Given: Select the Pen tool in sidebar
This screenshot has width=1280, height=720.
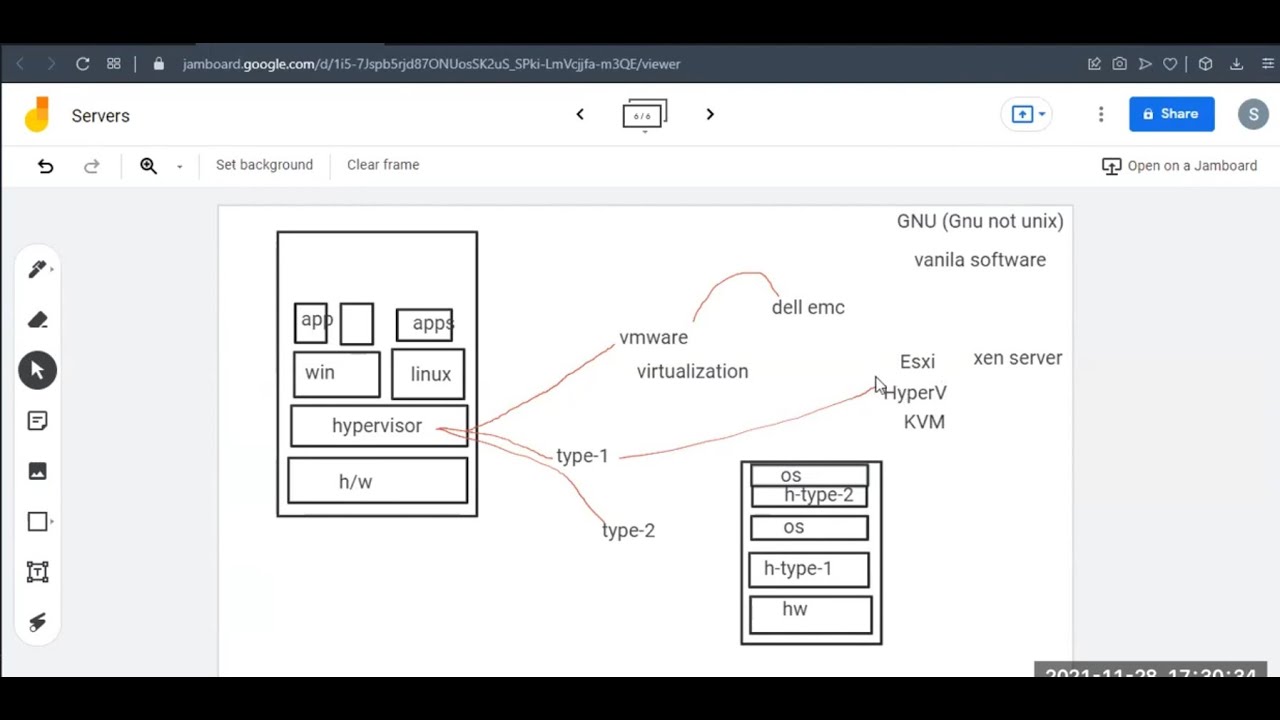Looking at the screenshot, I should (x=38, y=269).
